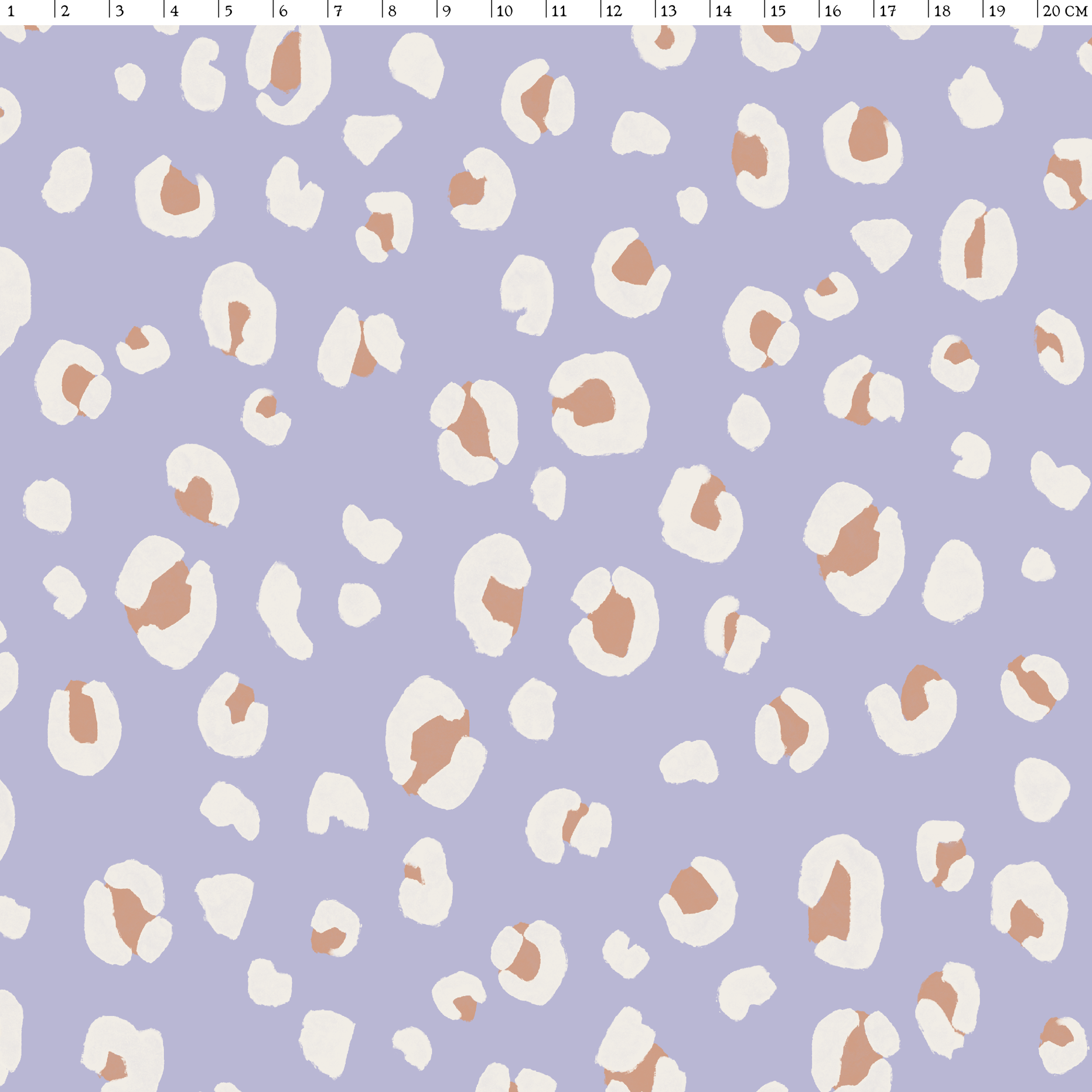Click the ruler number 7
Viewport: 1092px width, 1092px height.
[338, 11]
